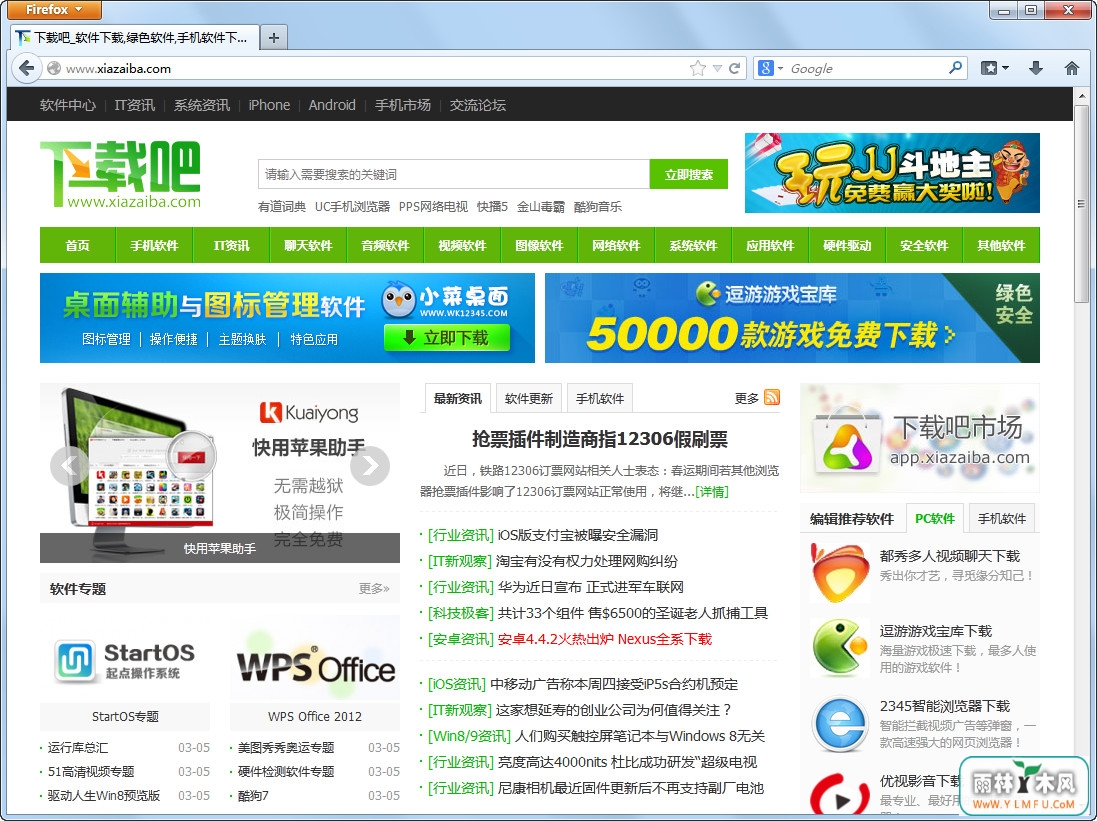Click the search magnifier in Google box
The height and width of the screenshot is (821, 1097).
(x=955, y=67)
